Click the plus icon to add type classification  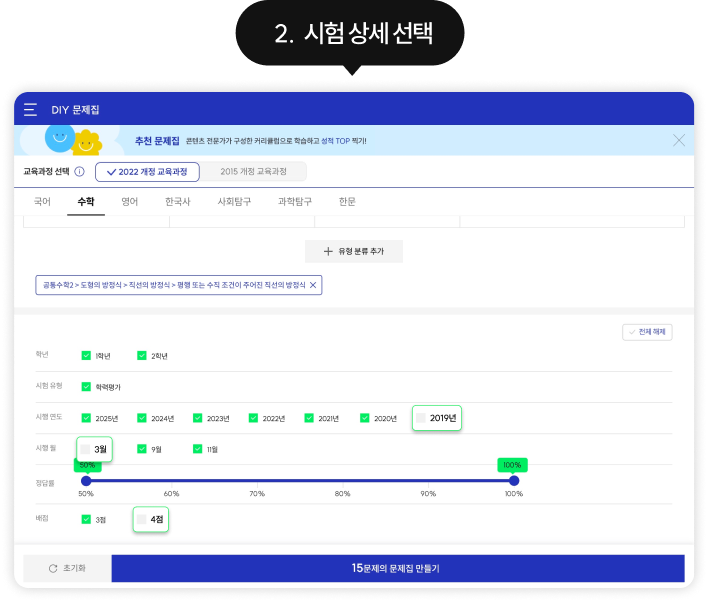(327, 251)
